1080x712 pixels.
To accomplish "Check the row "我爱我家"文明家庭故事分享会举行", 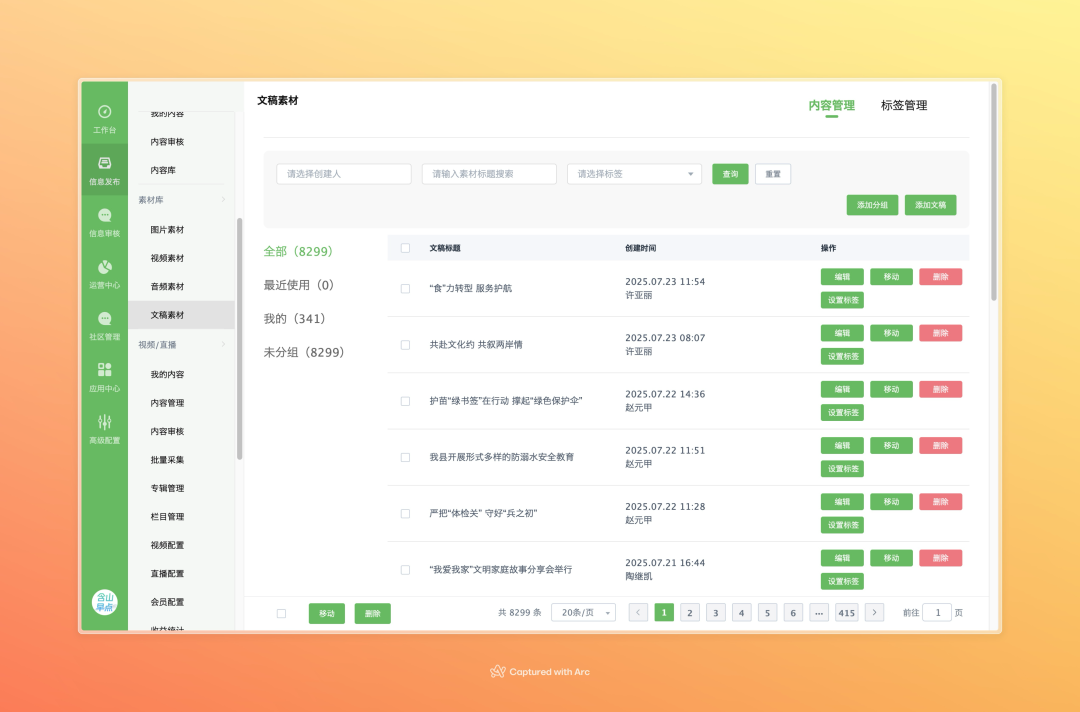I will click(406, 569).
